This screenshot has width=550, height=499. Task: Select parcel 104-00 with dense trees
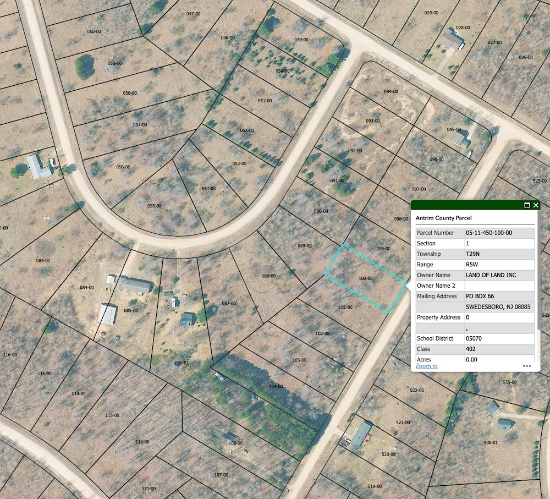coord(276,386)
